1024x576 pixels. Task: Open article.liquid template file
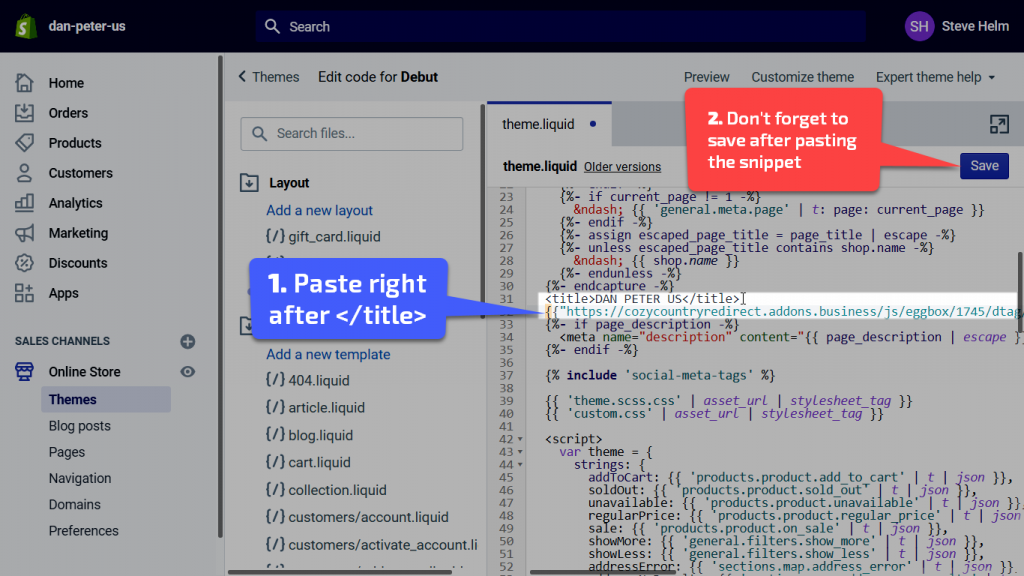click(315, 408)
